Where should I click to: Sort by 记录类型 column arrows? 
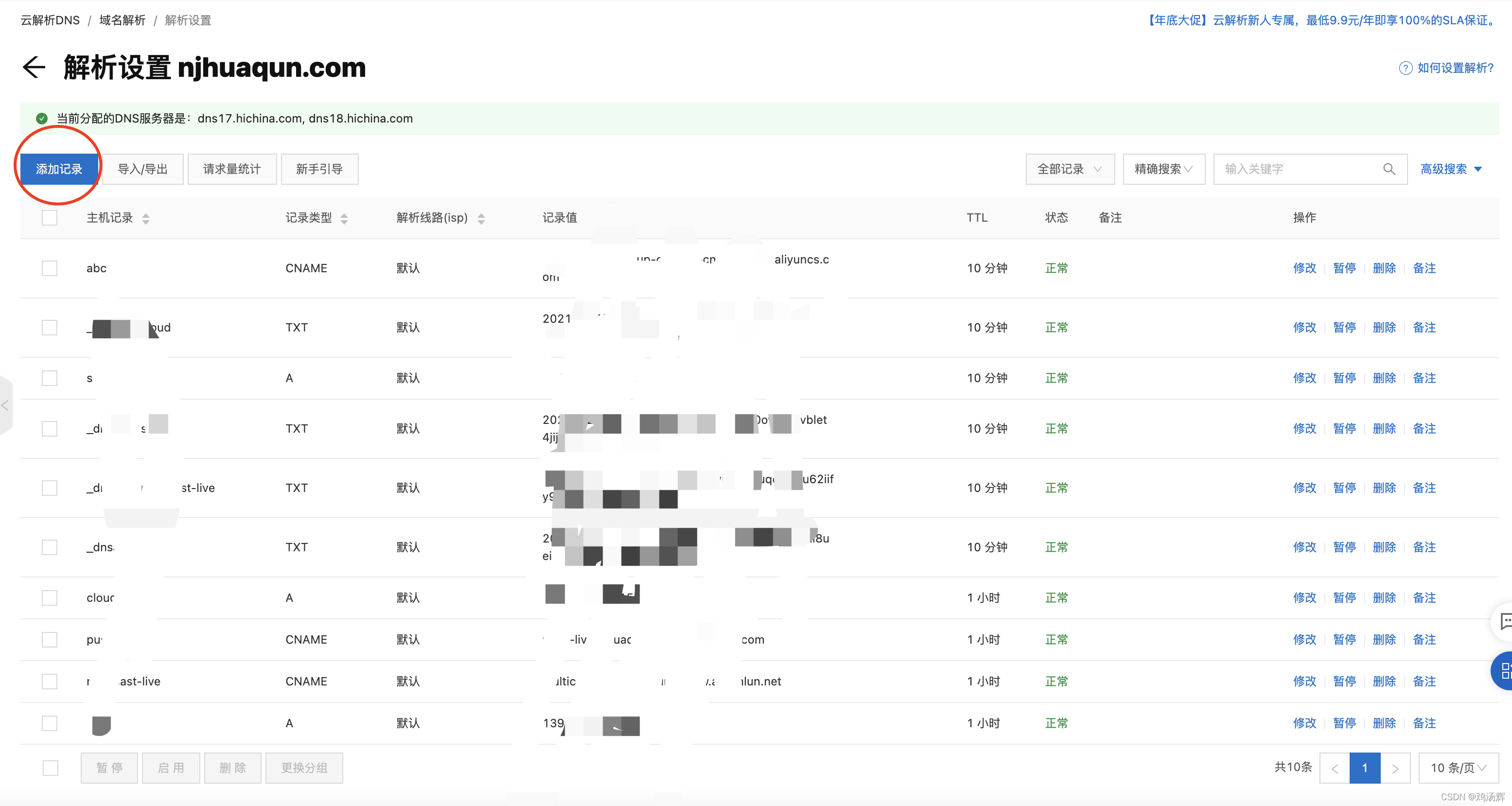pyautogui.click(x=344, y=218)
